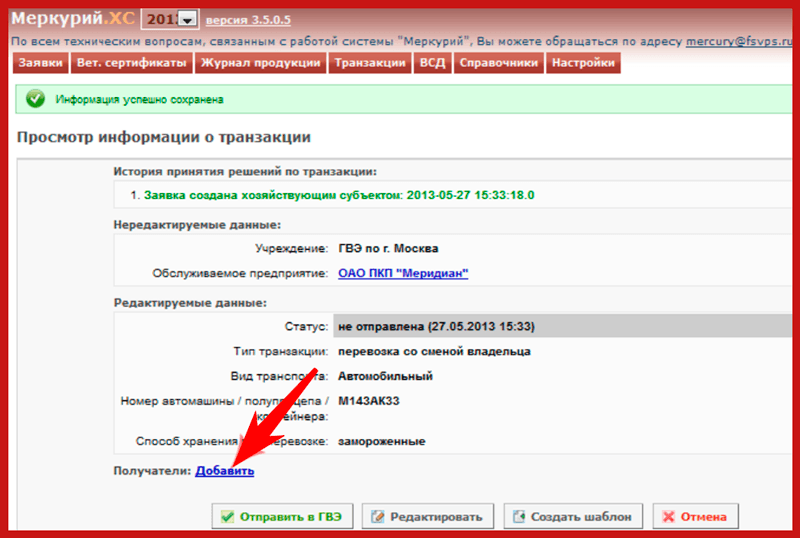800x538 pixels.
Task: Click the Просмотр информации о транзакции heading
Action: pyautogui.click(x=164, y=137)
